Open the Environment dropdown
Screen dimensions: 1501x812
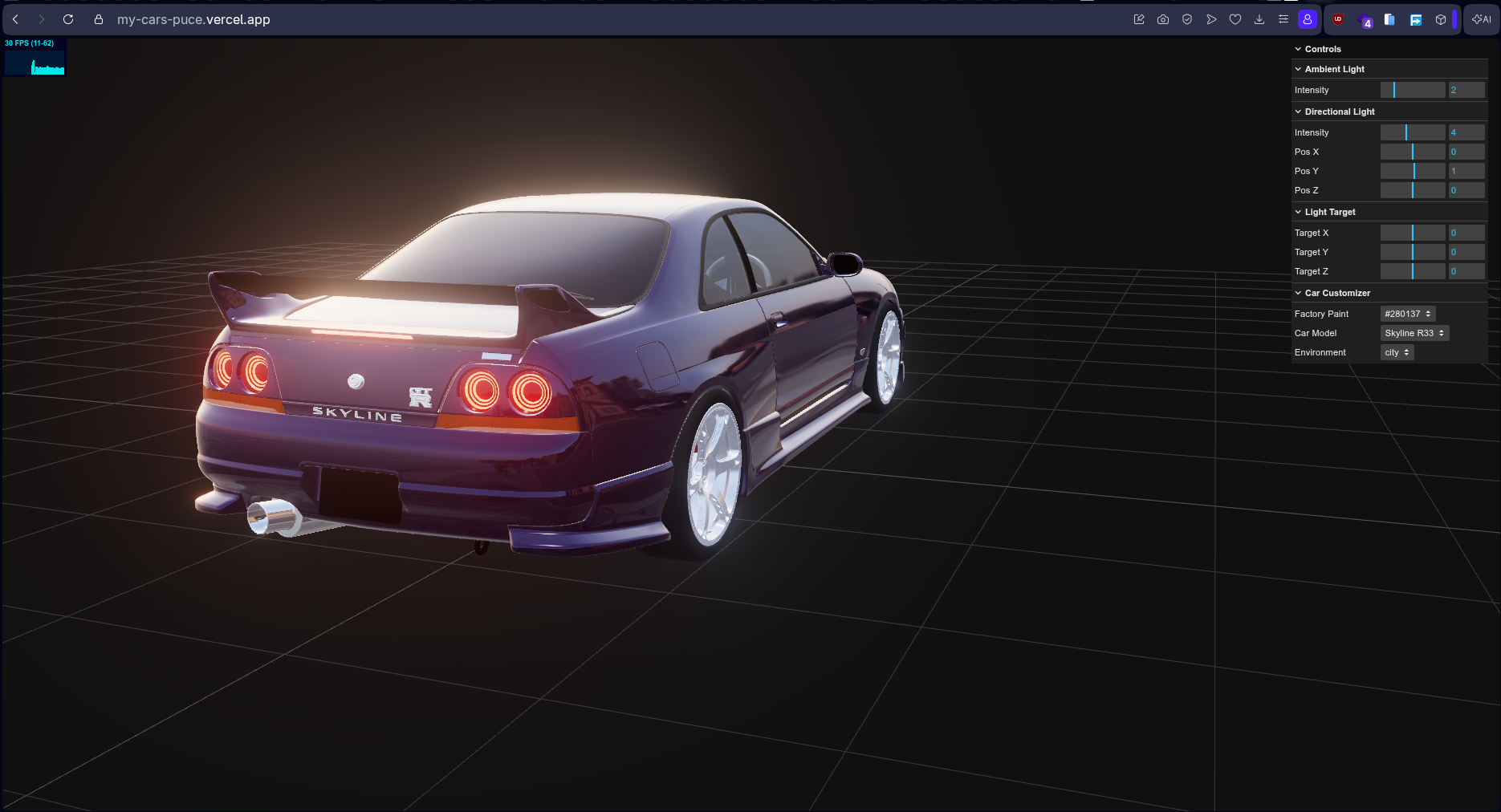click(1397, 352)
